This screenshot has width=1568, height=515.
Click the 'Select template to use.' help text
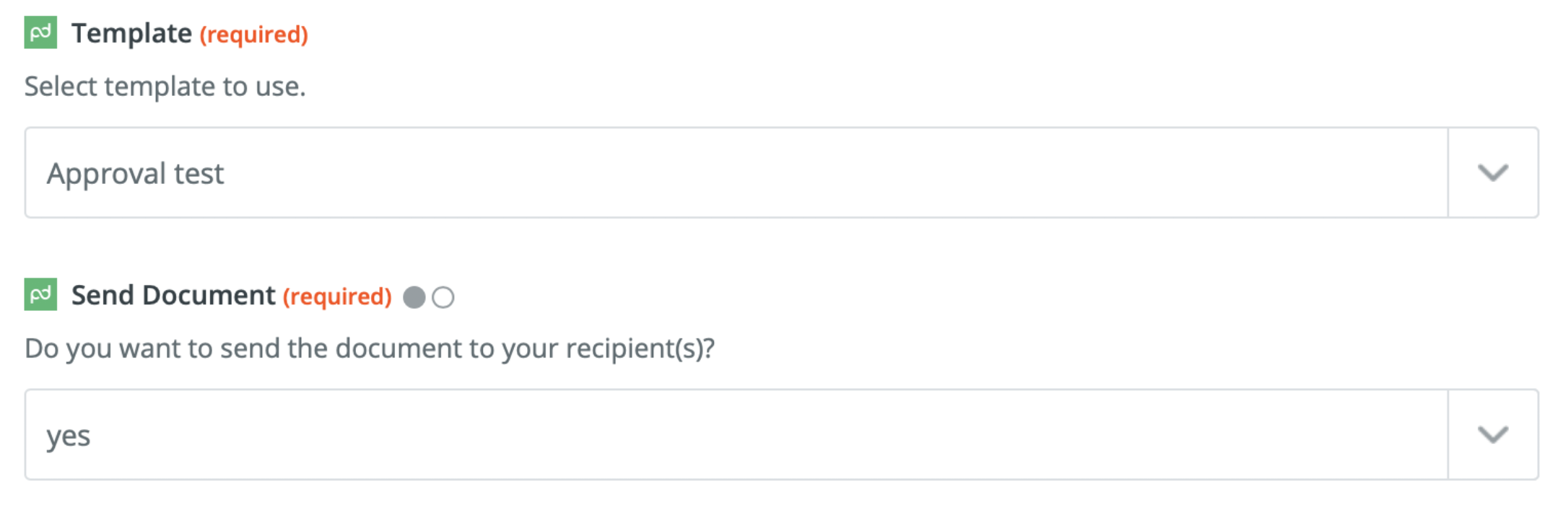tap(165, 87)
